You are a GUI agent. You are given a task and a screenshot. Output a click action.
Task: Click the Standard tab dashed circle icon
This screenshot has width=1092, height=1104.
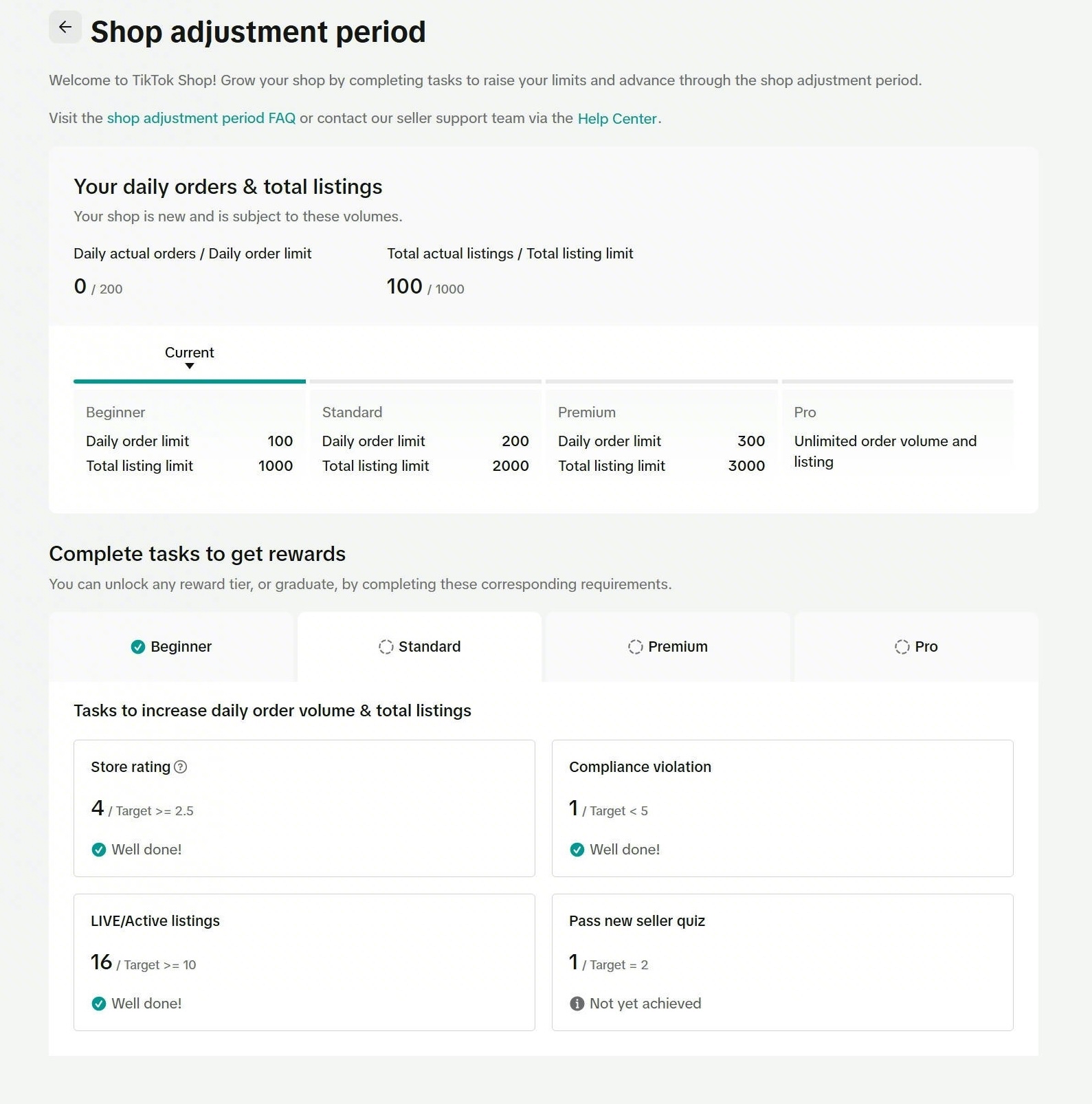tap(386, 647)
